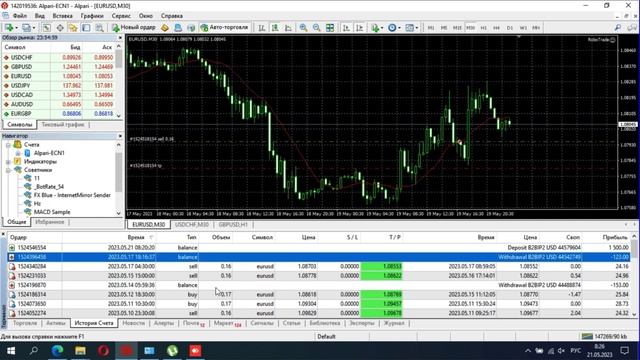This screenshot has width=640, height=360.
Task: Select the _BotRate_54 advisor
Action: pos(49,187)
